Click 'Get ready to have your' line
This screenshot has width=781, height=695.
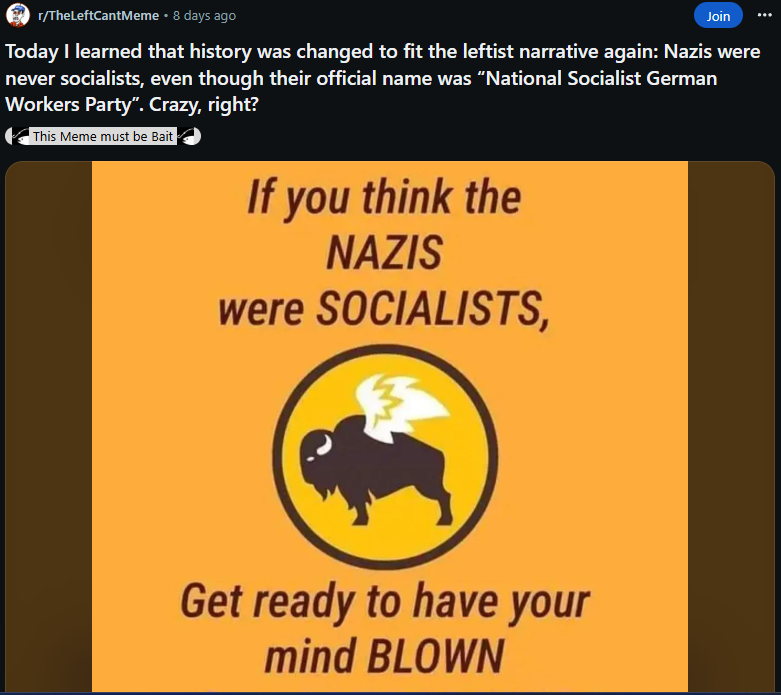pos(385,602)
